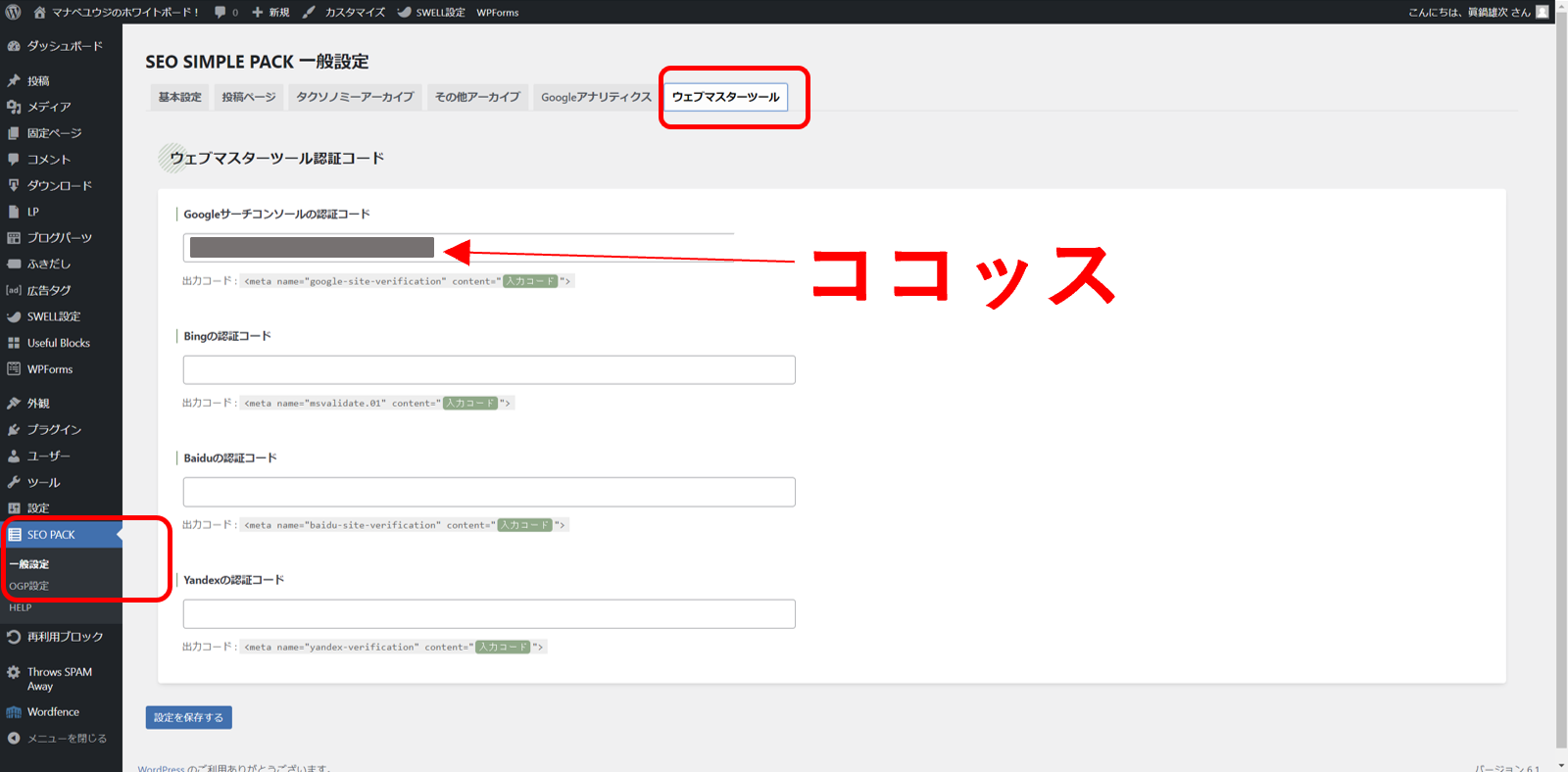Click the WordPress logo icon
This screenshot has width=1568, height=772.
coord(13,12)
